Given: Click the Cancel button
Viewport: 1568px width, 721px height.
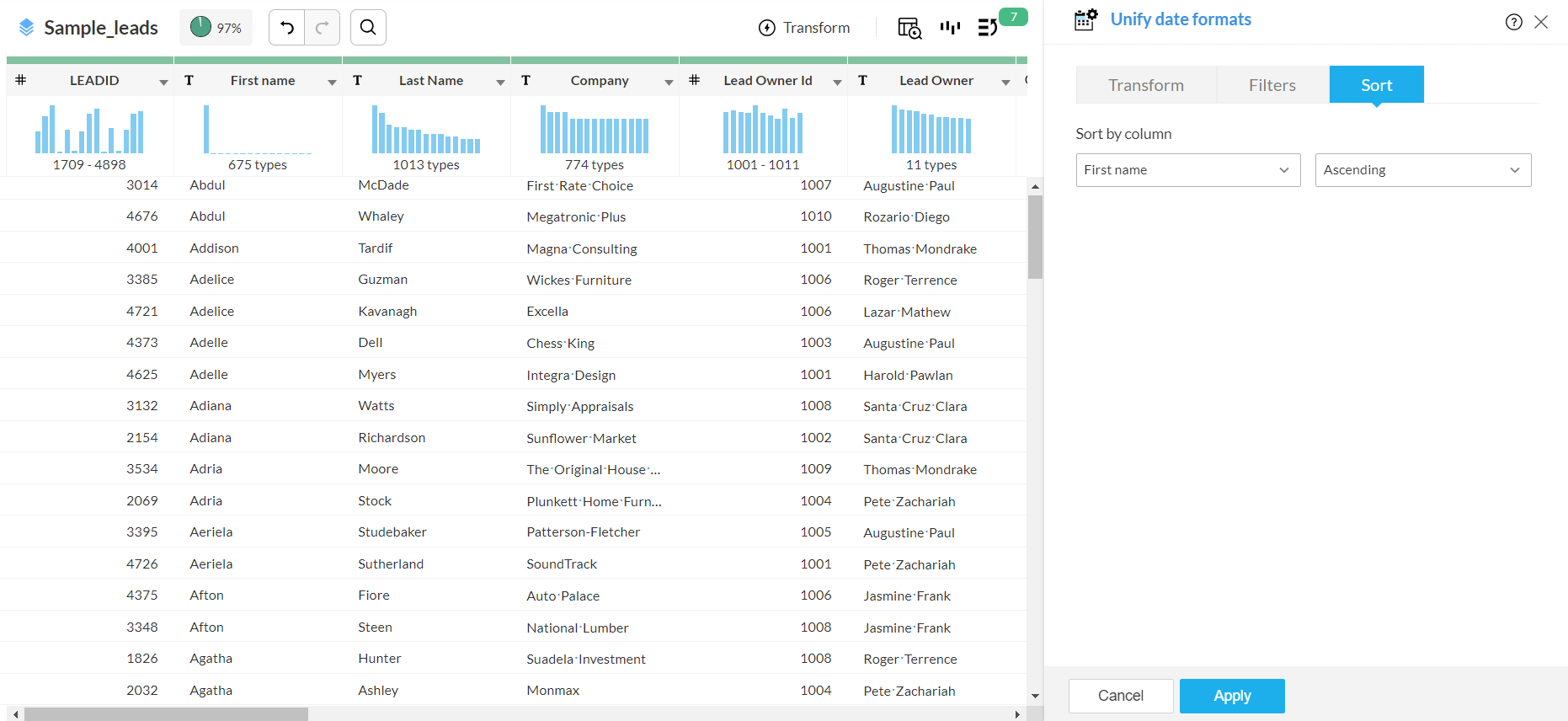Looking at the screenshot, I should (1120, 696).
